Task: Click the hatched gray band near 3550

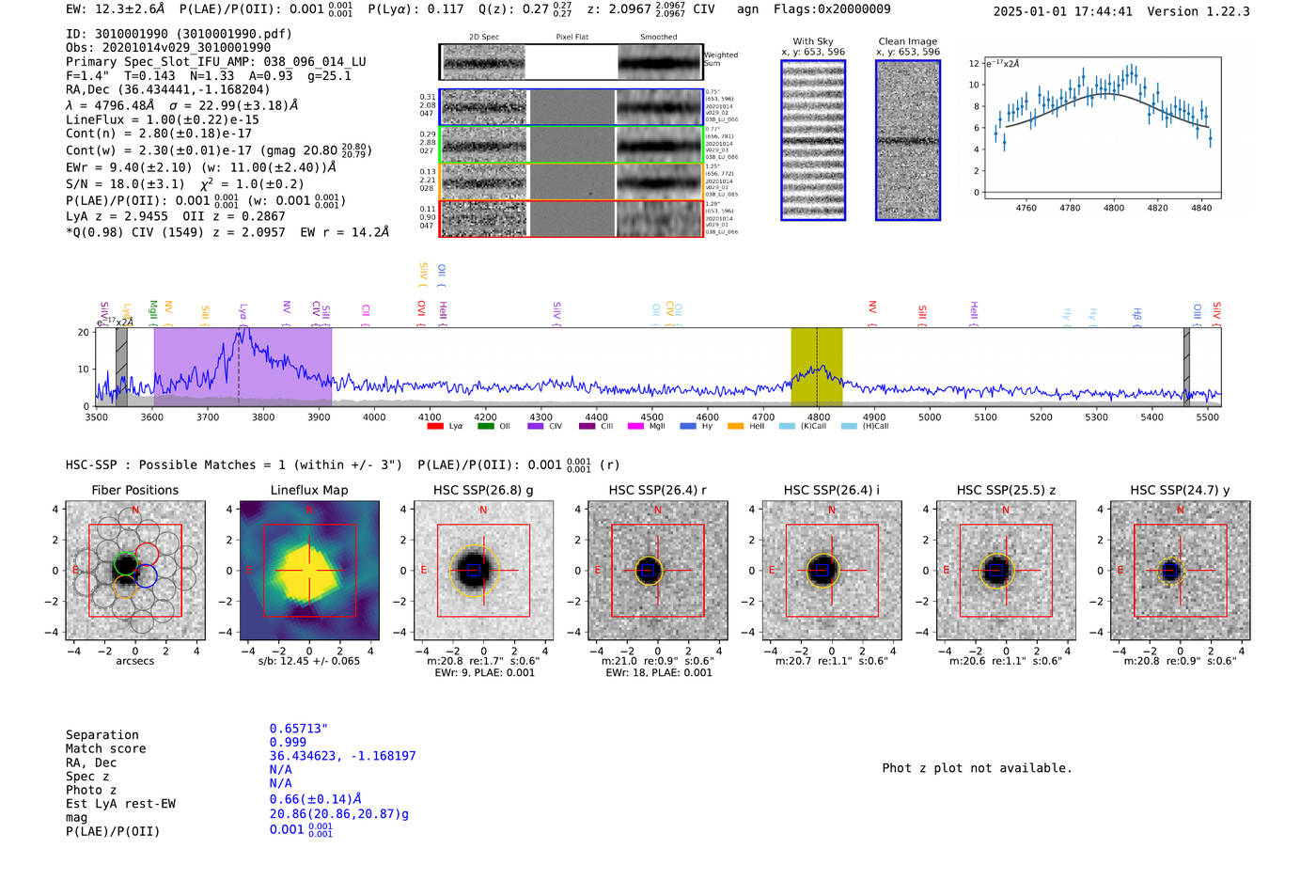Action: tap(121, 367)
